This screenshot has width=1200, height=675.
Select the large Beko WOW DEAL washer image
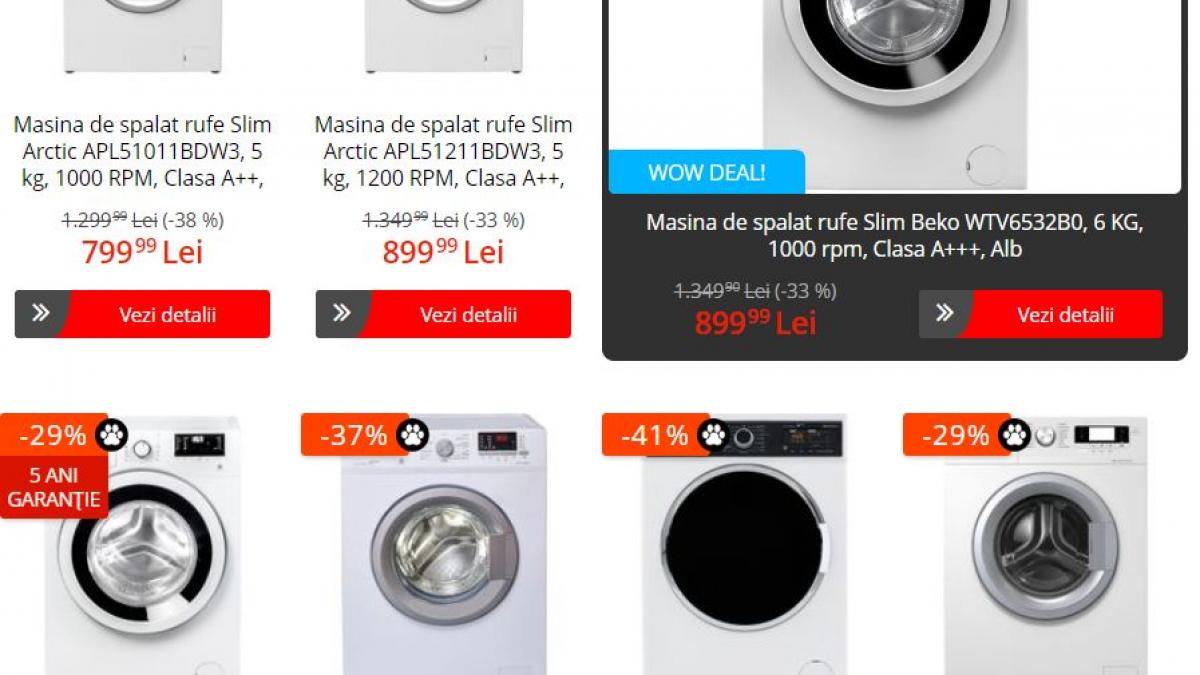tap(895, 95)
